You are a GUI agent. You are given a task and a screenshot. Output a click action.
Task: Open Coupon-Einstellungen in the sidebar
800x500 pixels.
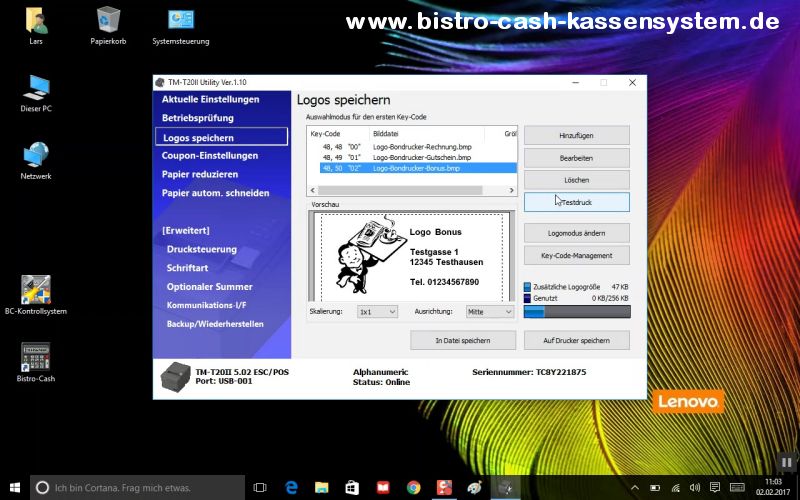click(x=210, y=156)
